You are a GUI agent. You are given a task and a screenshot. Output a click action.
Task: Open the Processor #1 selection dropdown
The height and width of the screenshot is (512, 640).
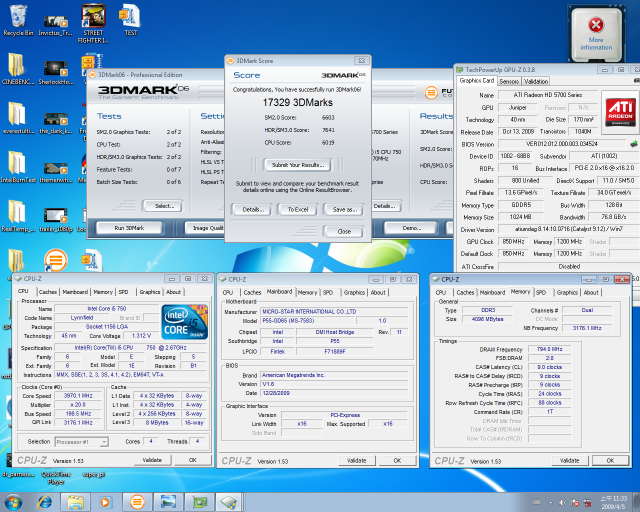coord(81,442)
